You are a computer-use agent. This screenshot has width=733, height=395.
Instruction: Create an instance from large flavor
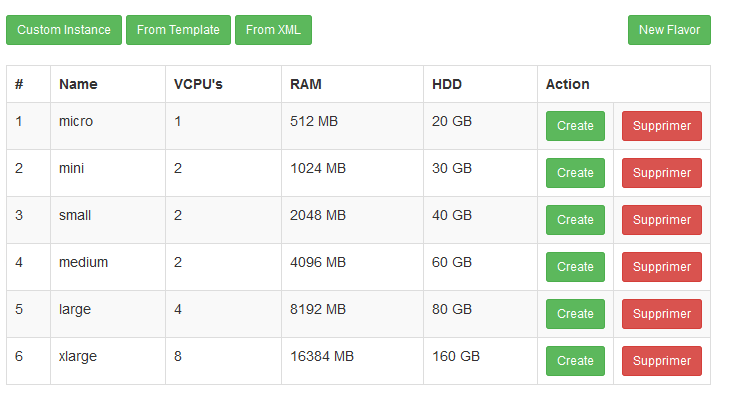click(575, 314)
